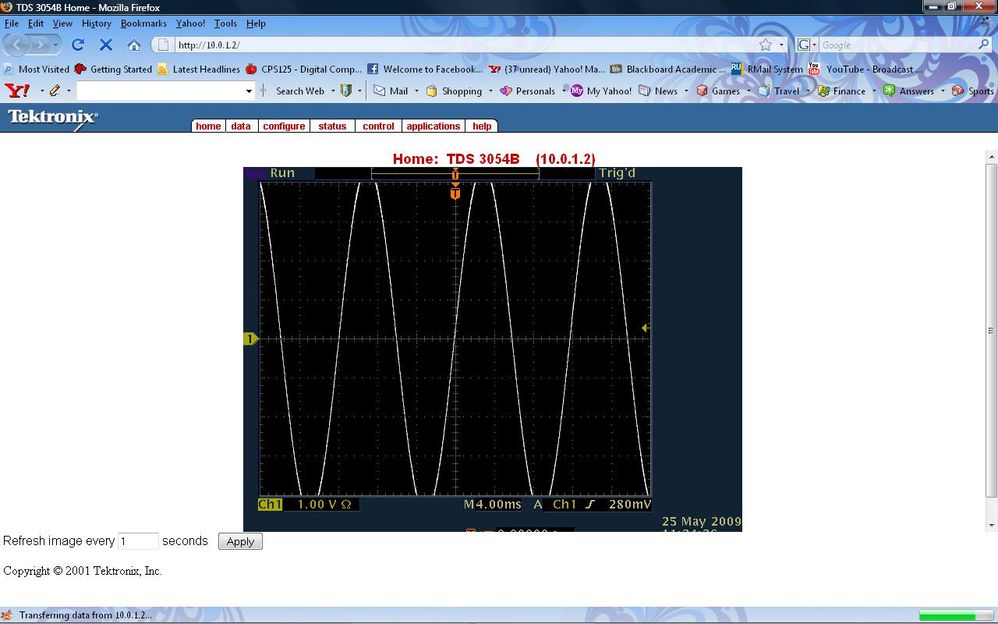The width and height of the screenshot is (998, 624).
Task: Expand the Games toolbar dropdown arrow
Action: [x=748, y=91]
